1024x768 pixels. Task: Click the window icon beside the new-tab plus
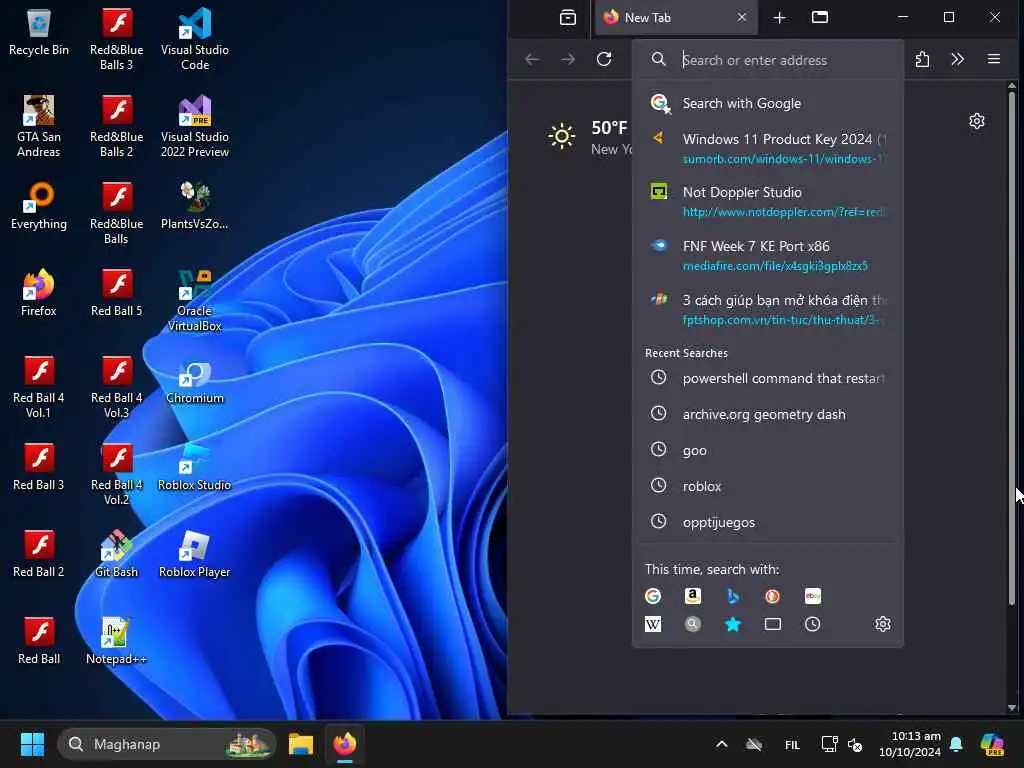tap(820, 18)
